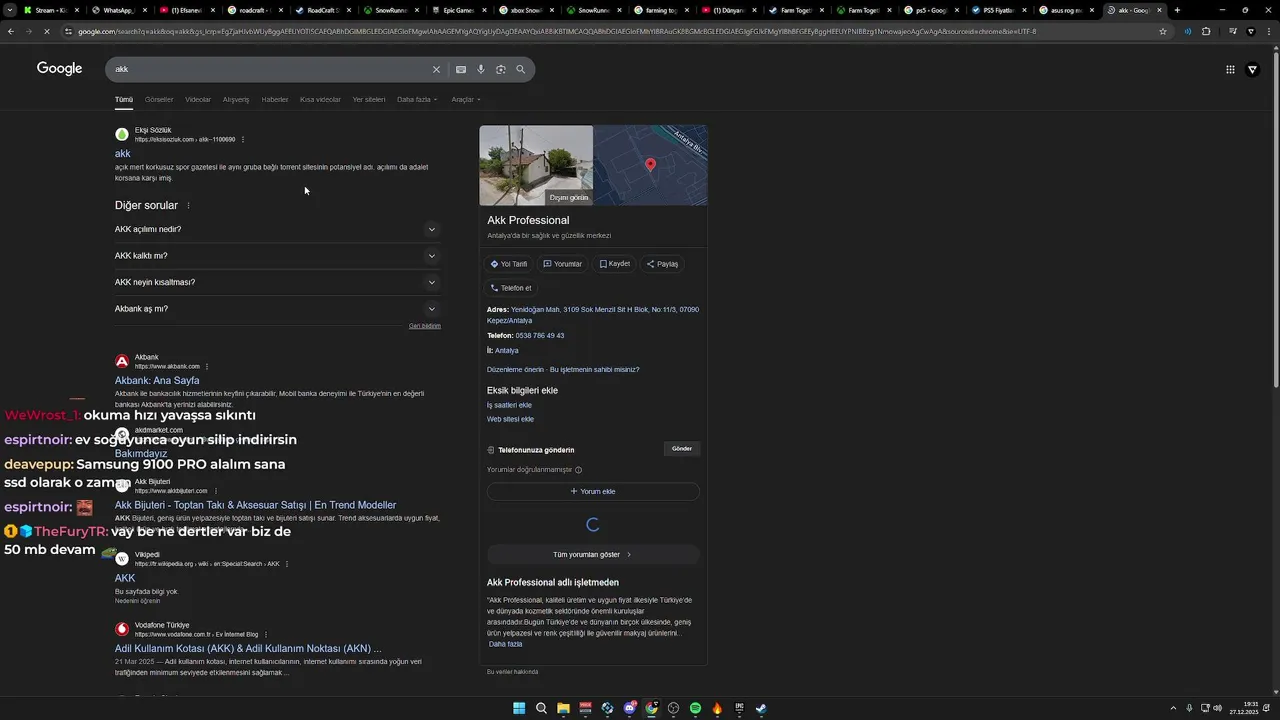Click 'Düzenleme önerin' link
The image size is (1280, 720).
tap(515, 369)
